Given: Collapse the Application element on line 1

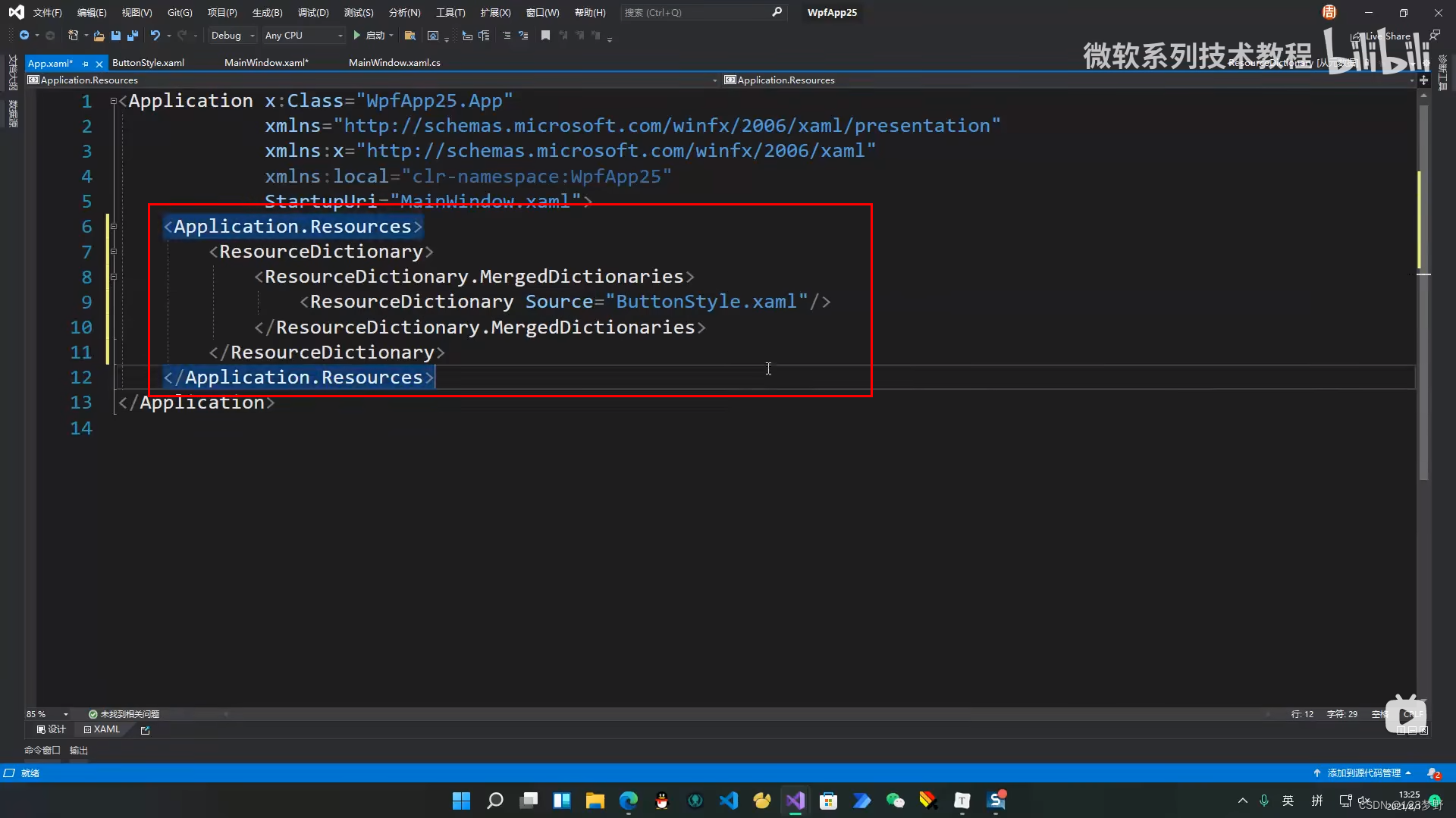Looking at the screenshot, I should tap(113, 101).
